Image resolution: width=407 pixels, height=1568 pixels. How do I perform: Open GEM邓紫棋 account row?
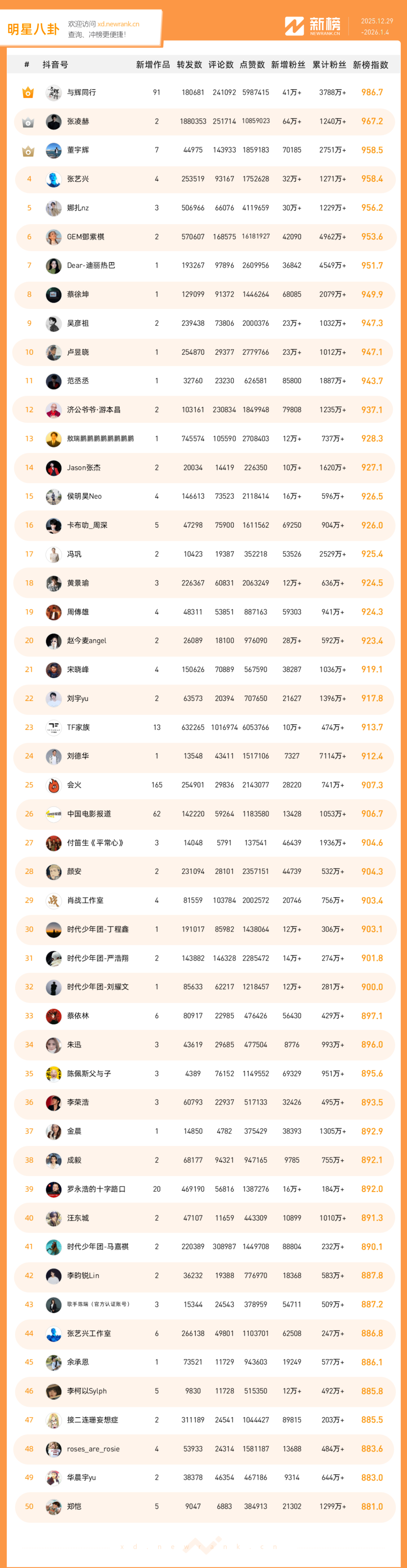[x=85, y=237]
